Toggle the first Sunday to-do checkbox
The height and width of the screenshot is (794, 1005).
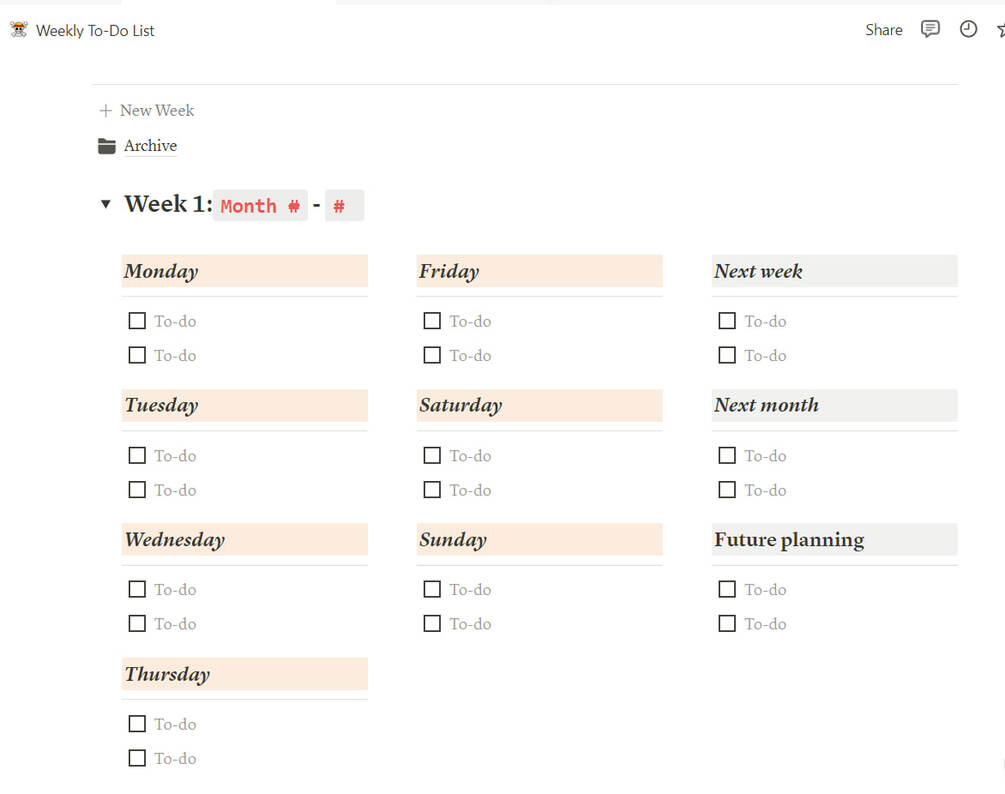(x=432, y=589)
